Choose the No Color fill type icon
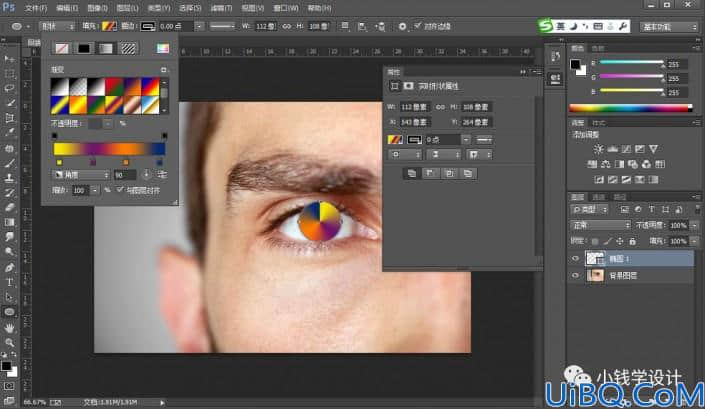The height and width of the screenshot is (409, 705). coord(62,49)
